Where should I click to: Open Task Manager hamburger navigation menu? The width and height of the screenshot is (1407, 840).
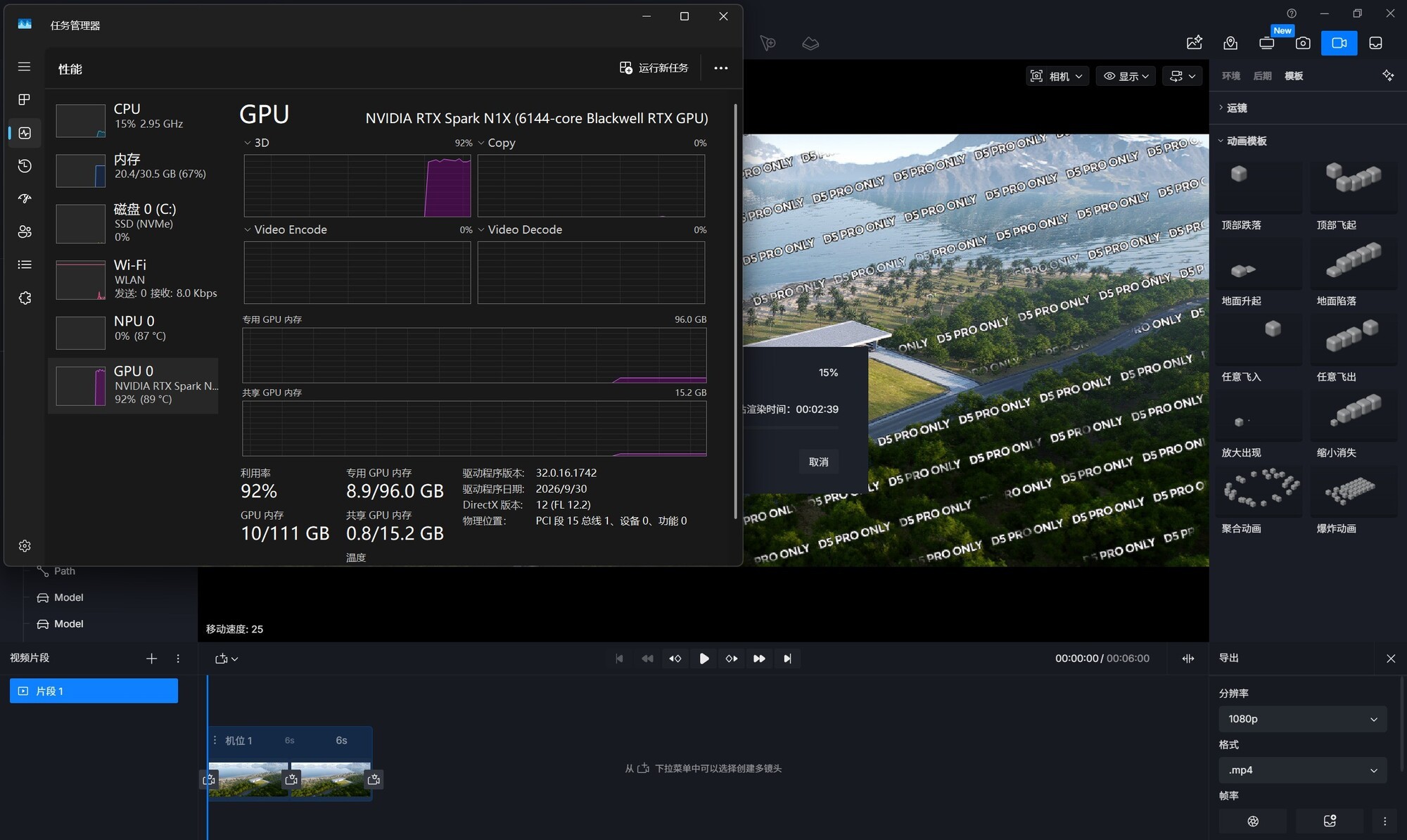click(25, 67)
